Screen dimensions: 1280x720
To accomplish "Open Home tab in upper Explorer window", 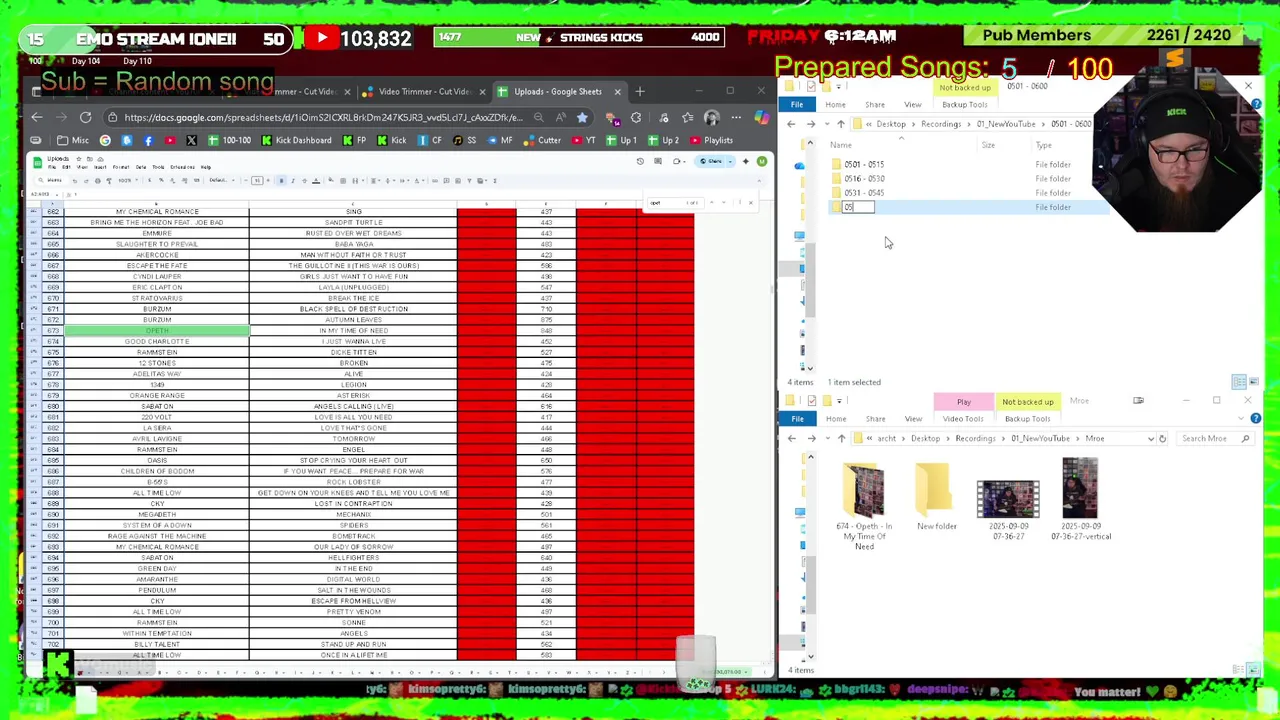I will pos(835,104).
